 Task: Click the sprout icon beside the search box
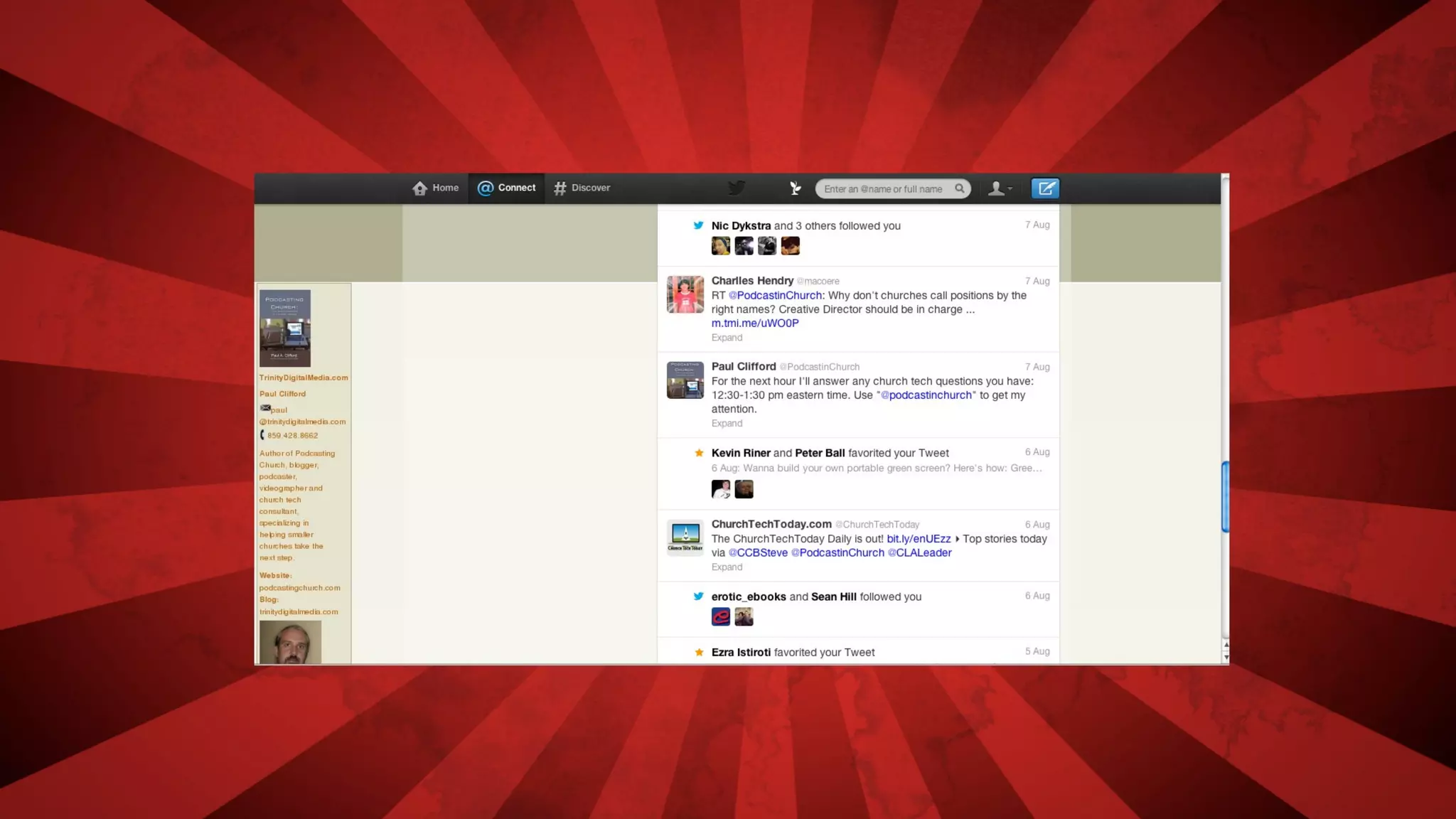[796, 188]
